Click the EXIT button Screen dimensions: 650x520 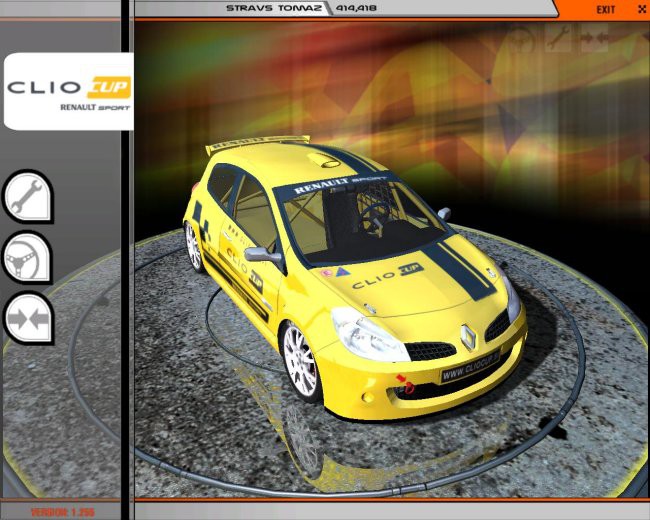[606, 10]
